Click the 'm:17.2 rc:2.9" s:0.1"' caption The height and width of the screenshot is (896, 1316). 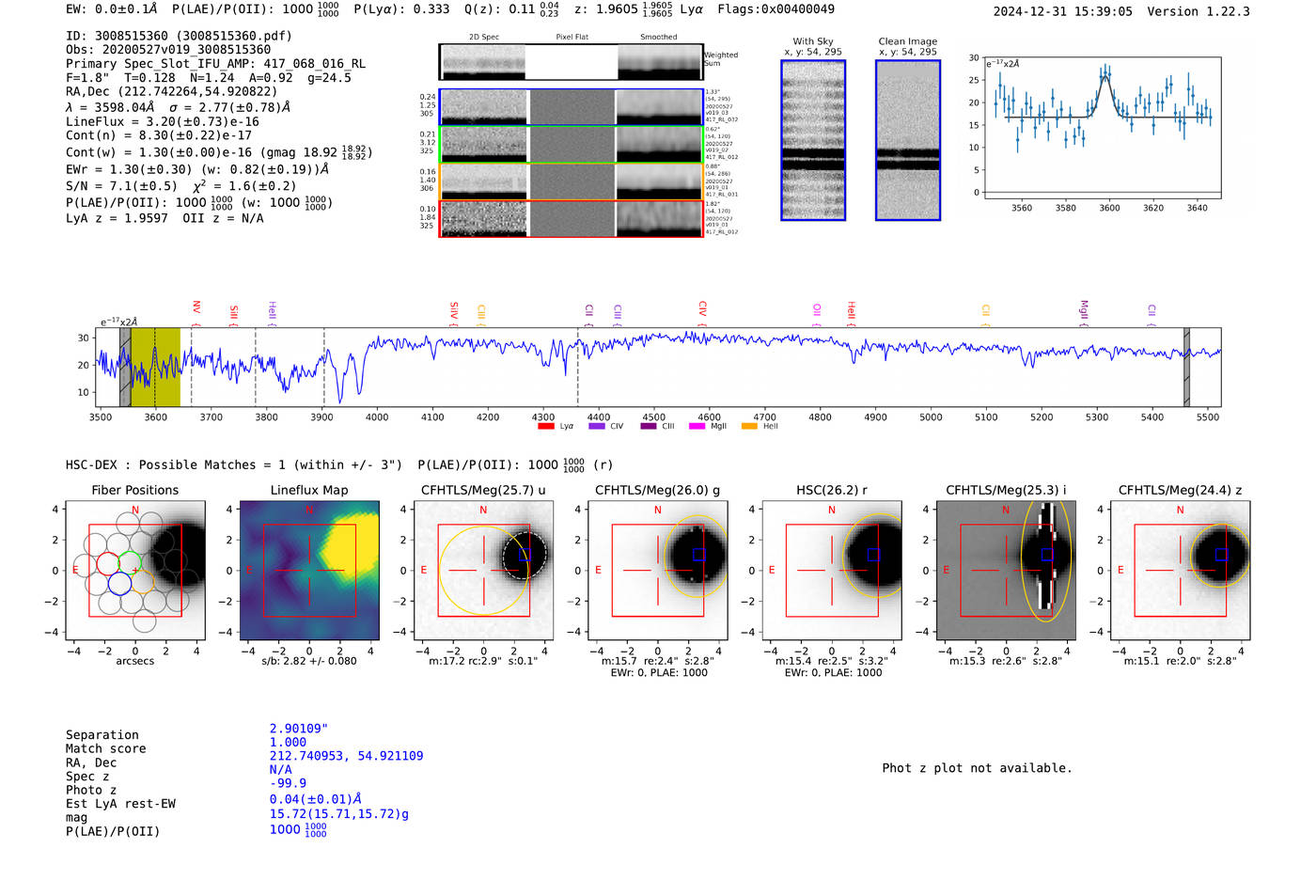pyautogui.click(x=483, y=661)
